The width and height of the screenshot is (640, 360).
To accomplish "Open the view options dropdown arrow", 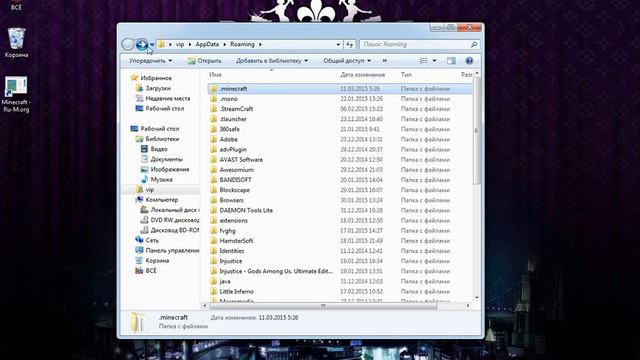I will (434, 61).
